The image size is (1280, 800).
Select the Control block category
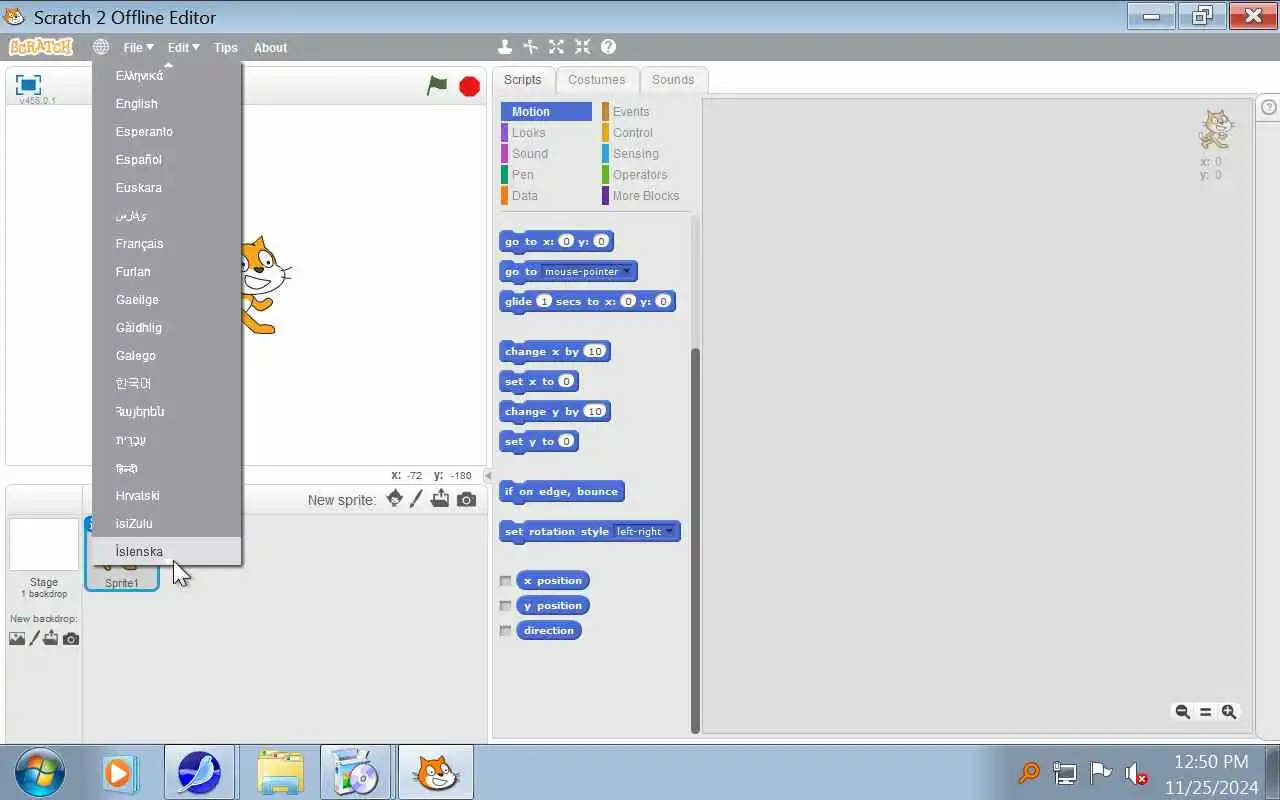(x=633, y=133)
